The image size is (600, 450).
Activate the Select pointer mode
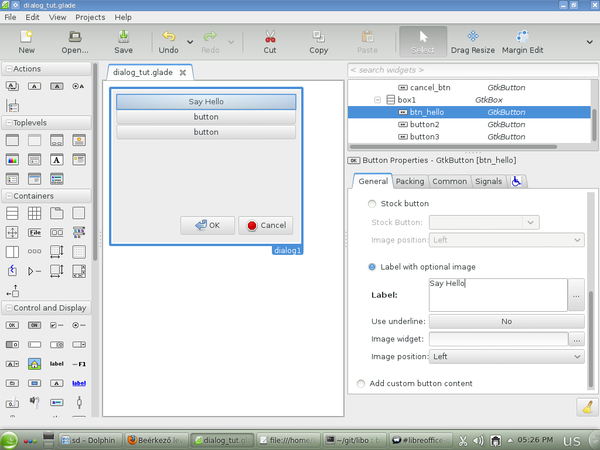[423, 42]
